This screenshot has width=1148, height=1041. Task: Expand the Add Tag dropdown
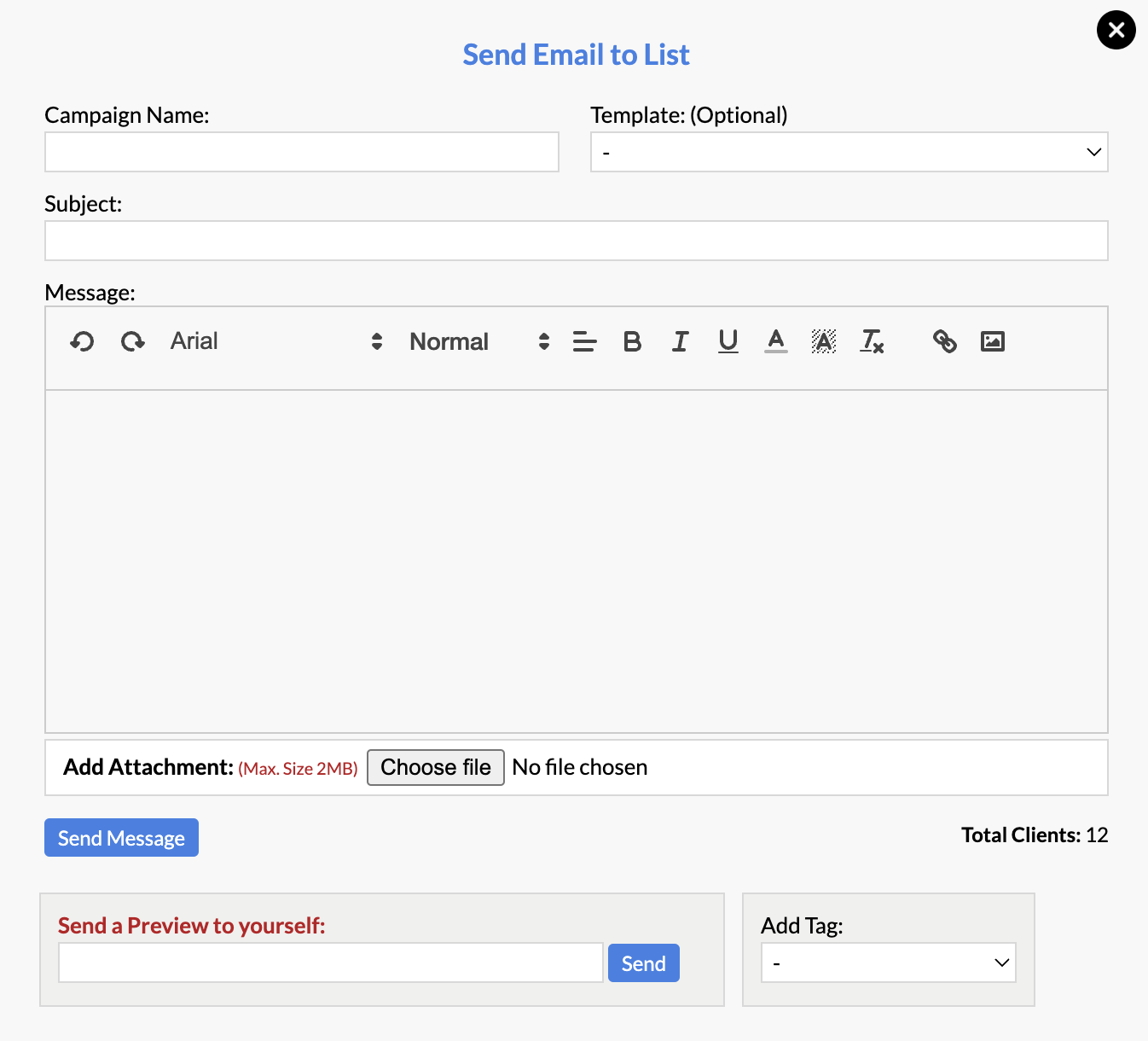click(888, 962)
